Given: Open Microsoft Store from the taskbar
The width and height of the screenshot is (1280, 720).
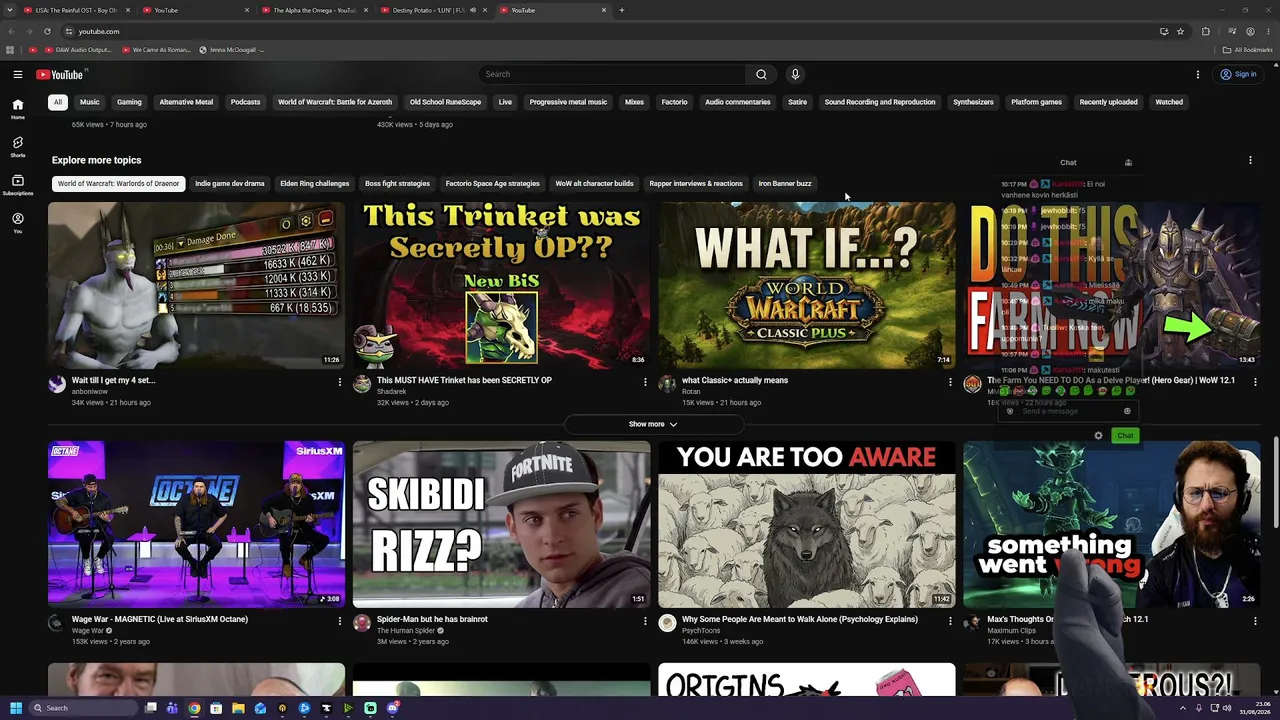Looking at the screenshot, I should click(216, 708).
